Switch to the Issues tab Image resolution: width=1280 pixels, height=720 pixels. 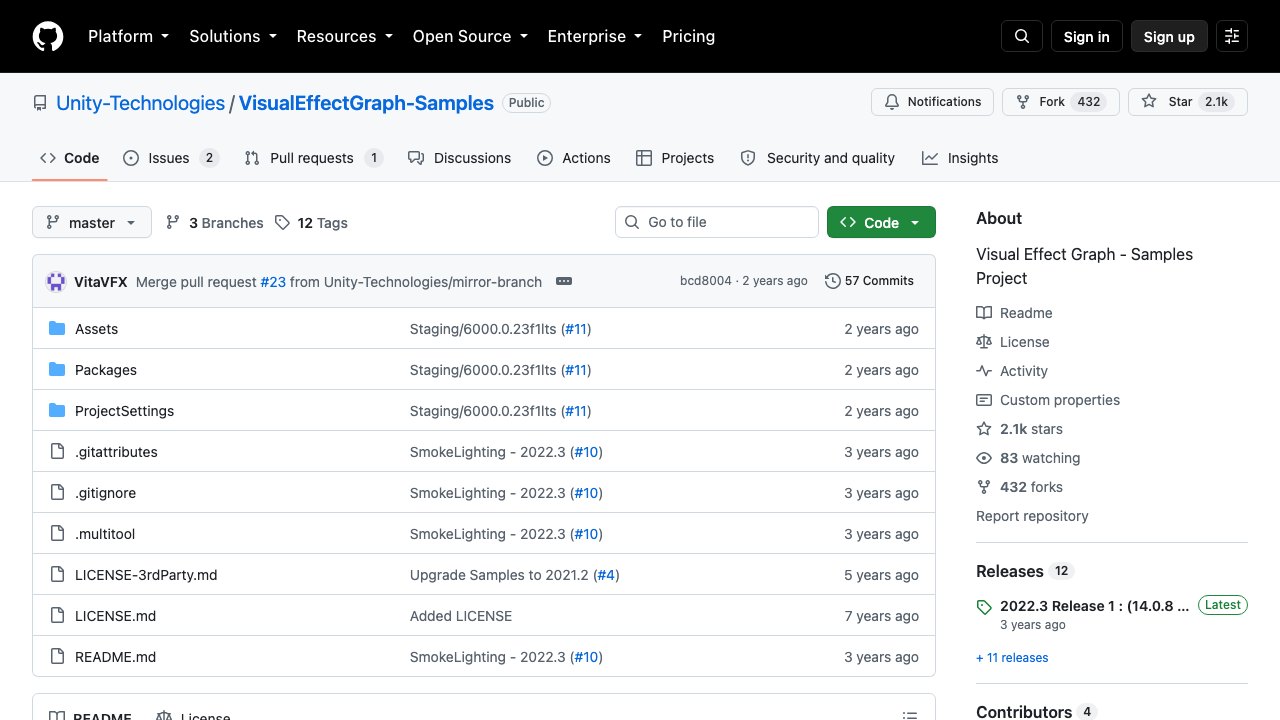171,158
